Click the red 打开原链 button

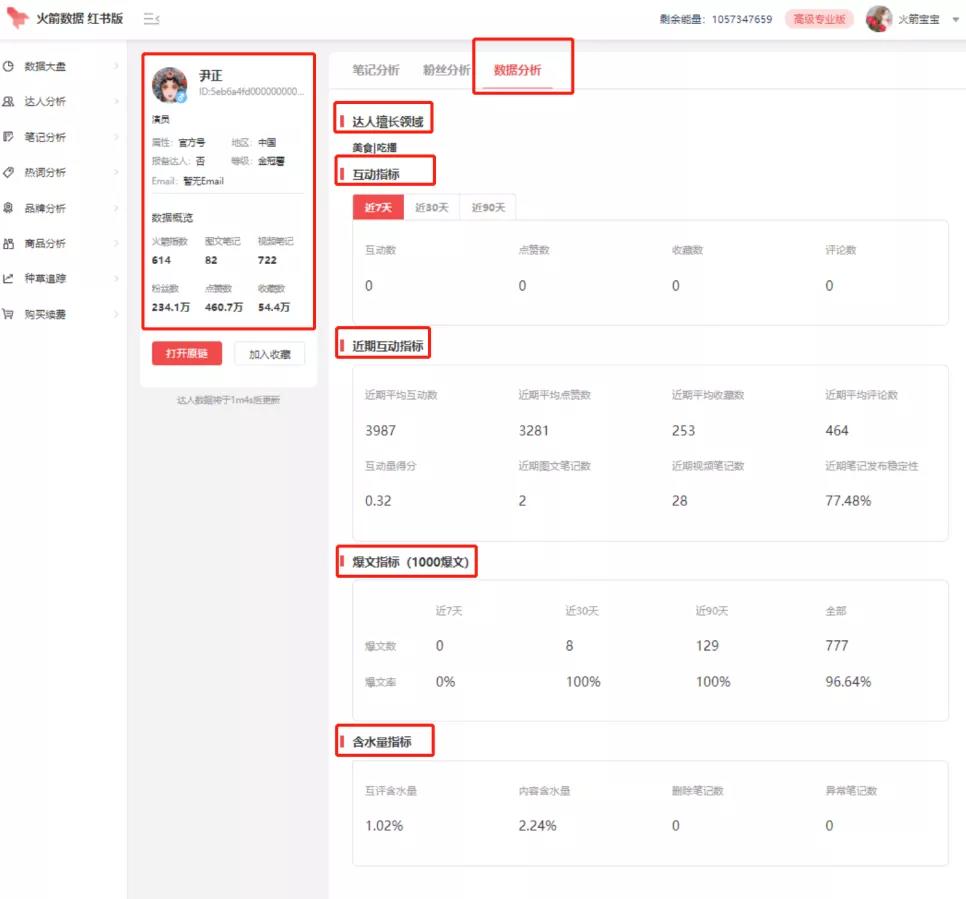tap(187, 353)
